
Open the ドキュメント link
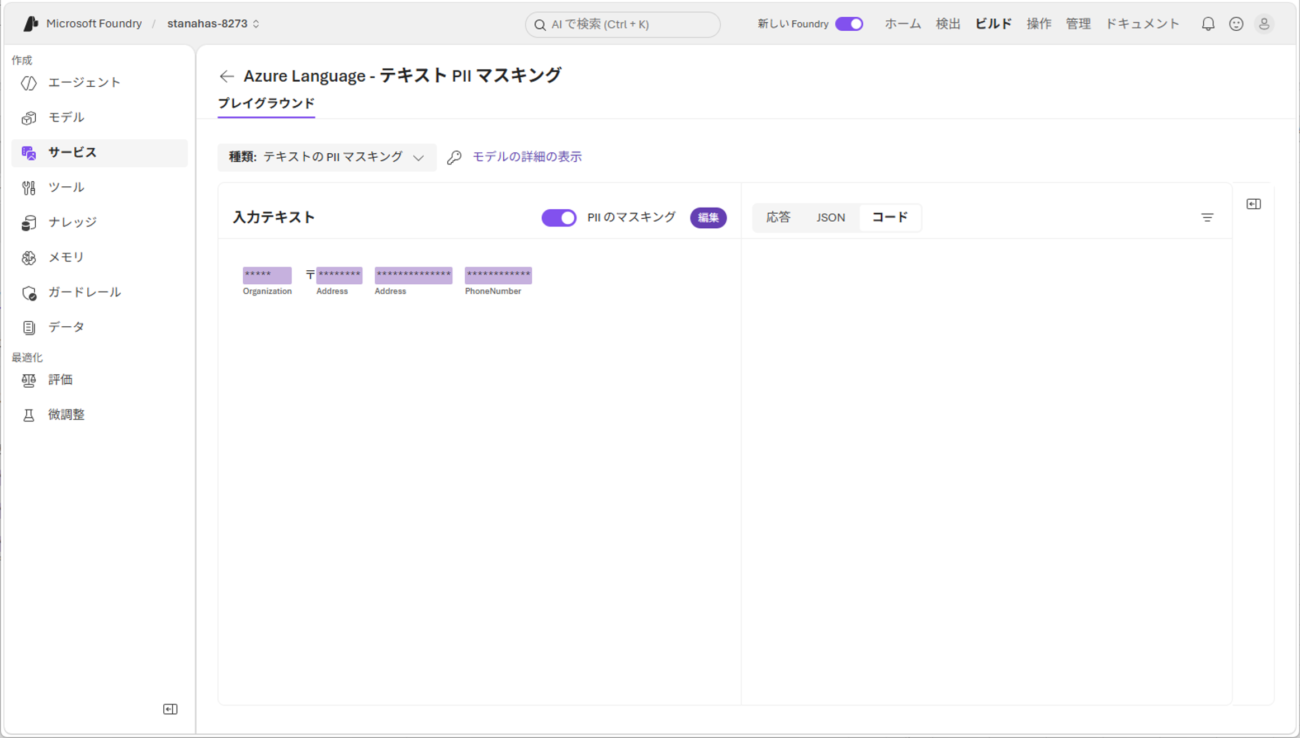point(1142,24)
